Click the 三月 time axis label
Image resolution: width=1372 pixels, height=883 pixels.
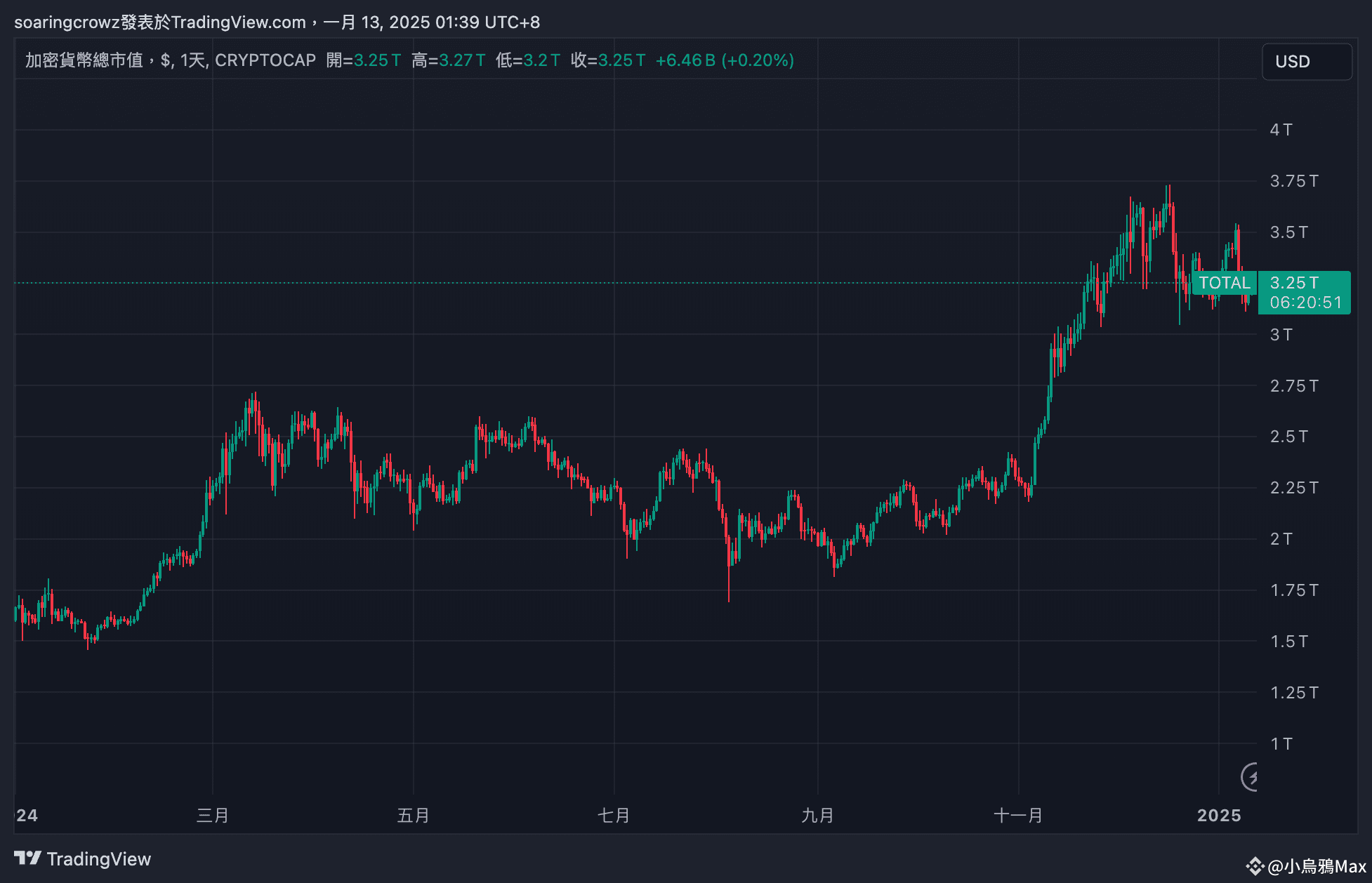[x=212, y=816]
